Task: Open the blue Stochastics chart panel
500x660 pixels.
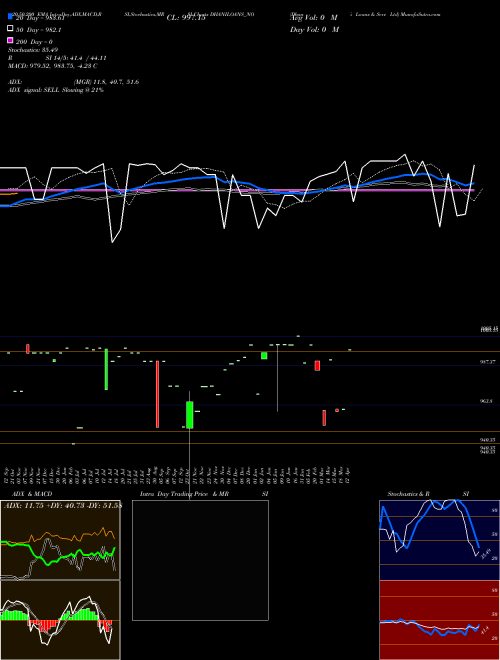Action: coord(439,540)
